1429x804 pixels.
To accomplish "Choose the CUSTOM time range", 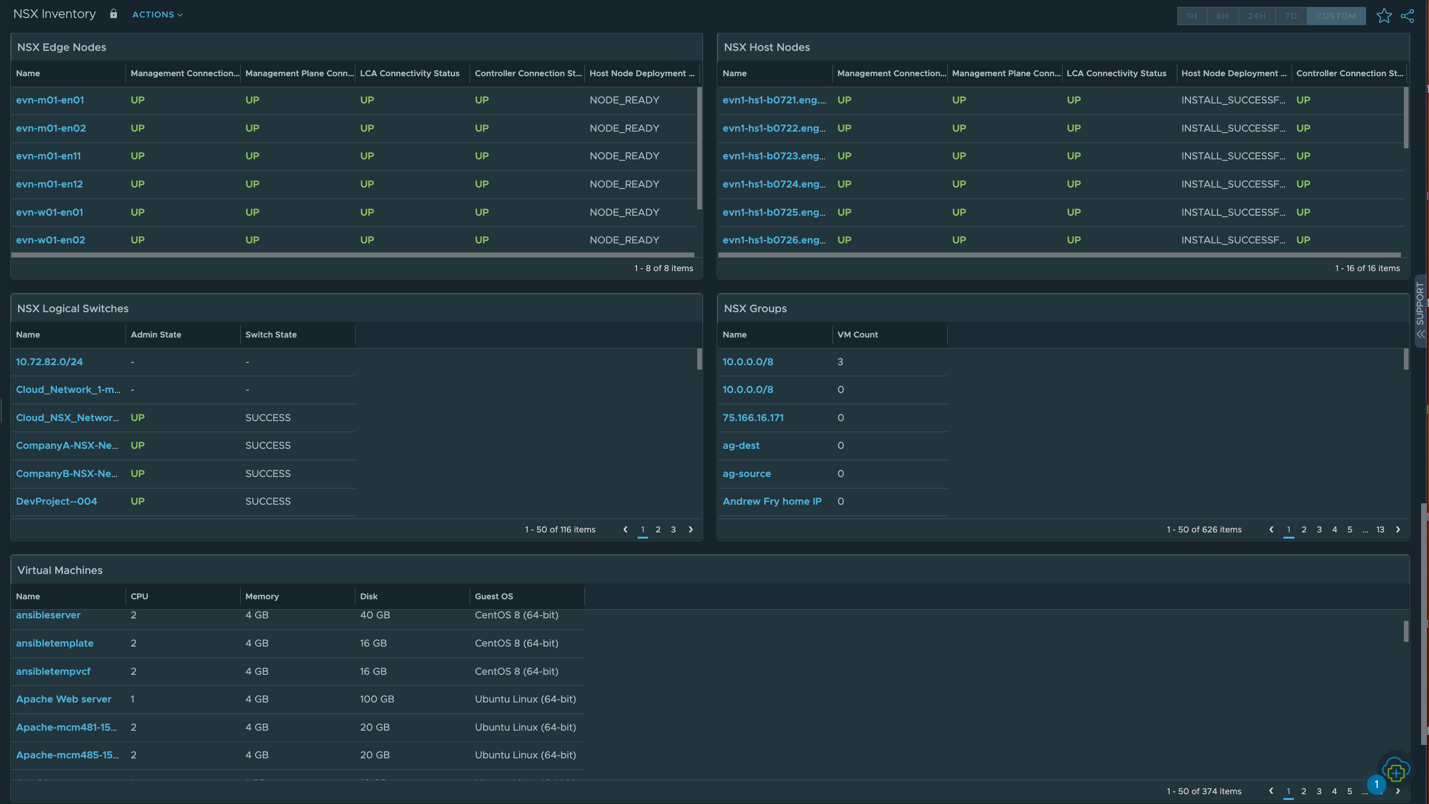I will pos(1335,16).
